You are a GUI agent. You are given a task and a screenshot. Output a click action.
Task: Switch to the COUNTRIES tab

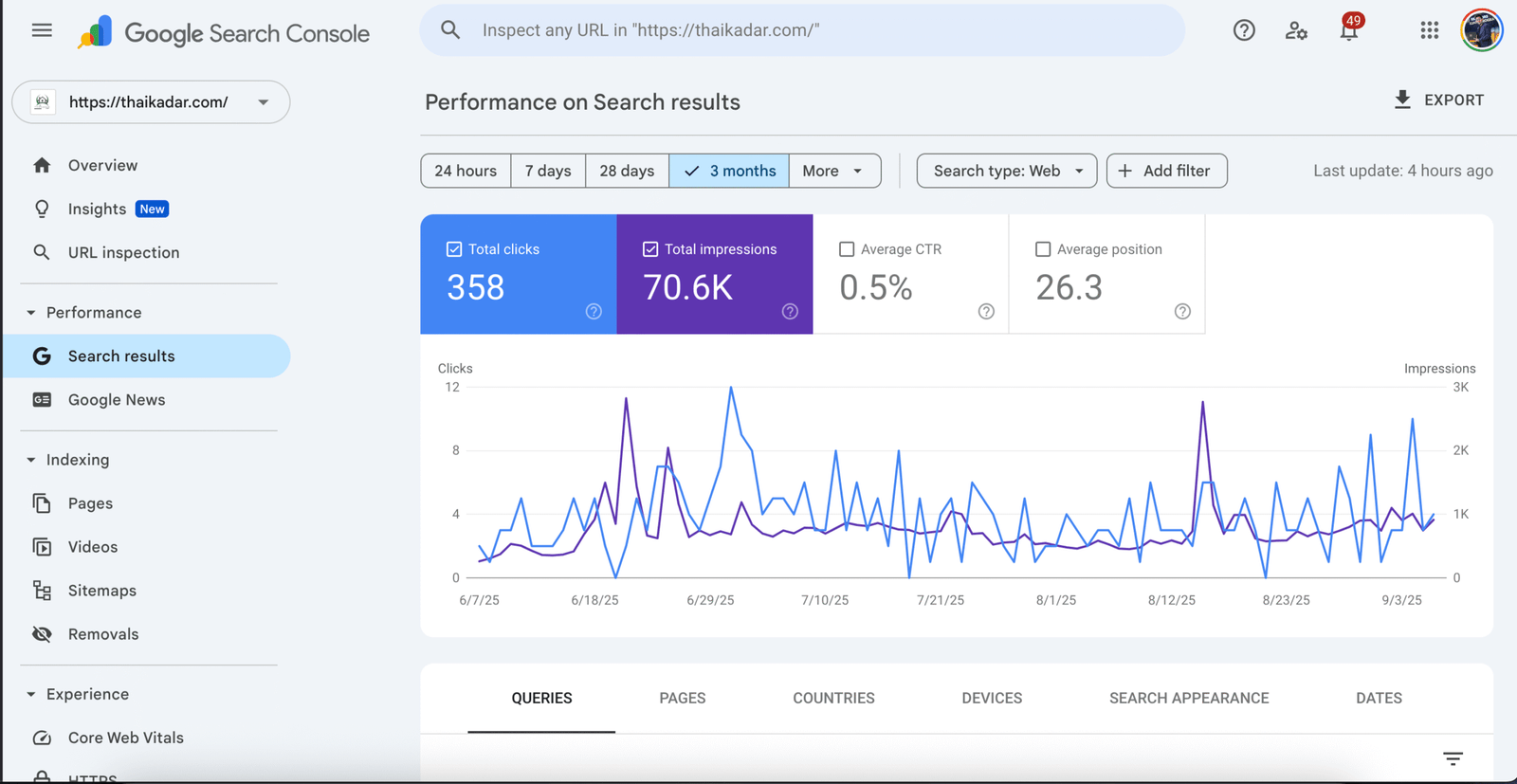point(833,698)
